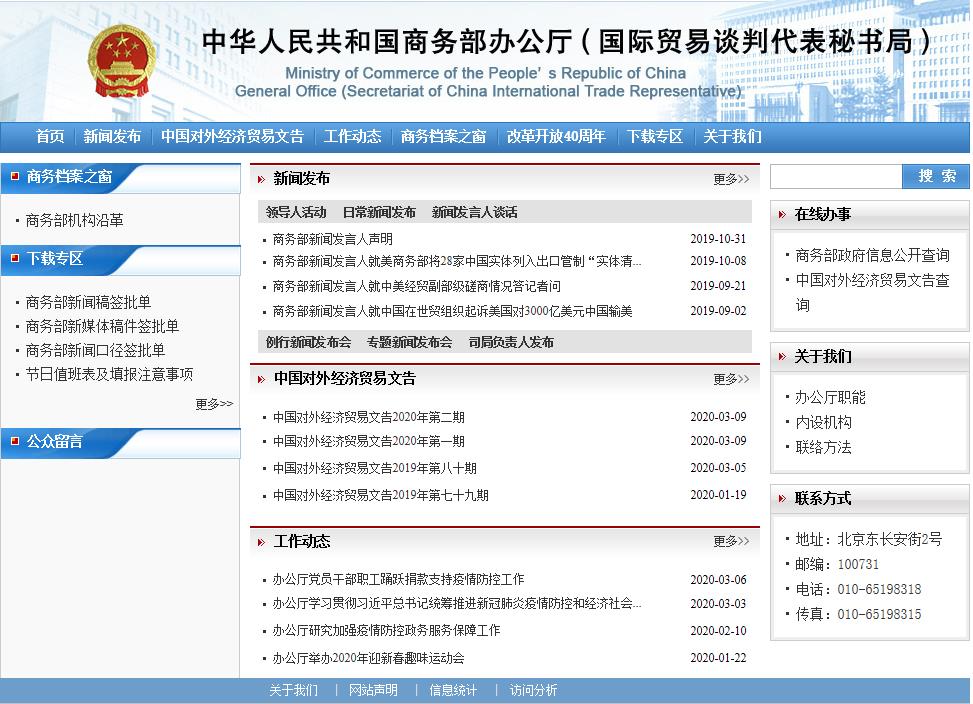This screenshot has height=704, width=973.
Task: Select 工作动态 in the top navigation bar
Action: pos(353,135)
